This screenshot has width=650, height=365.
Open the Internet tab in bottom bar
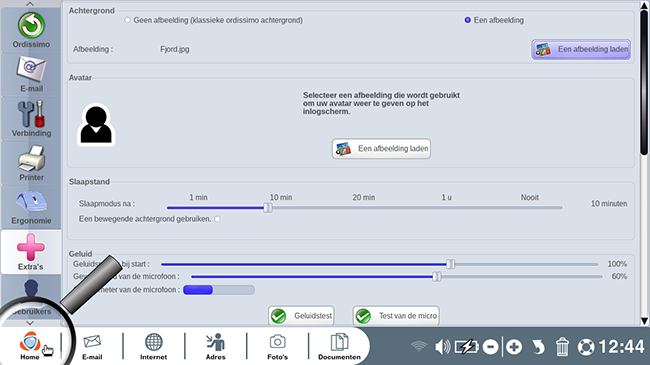tap(153, 346)
